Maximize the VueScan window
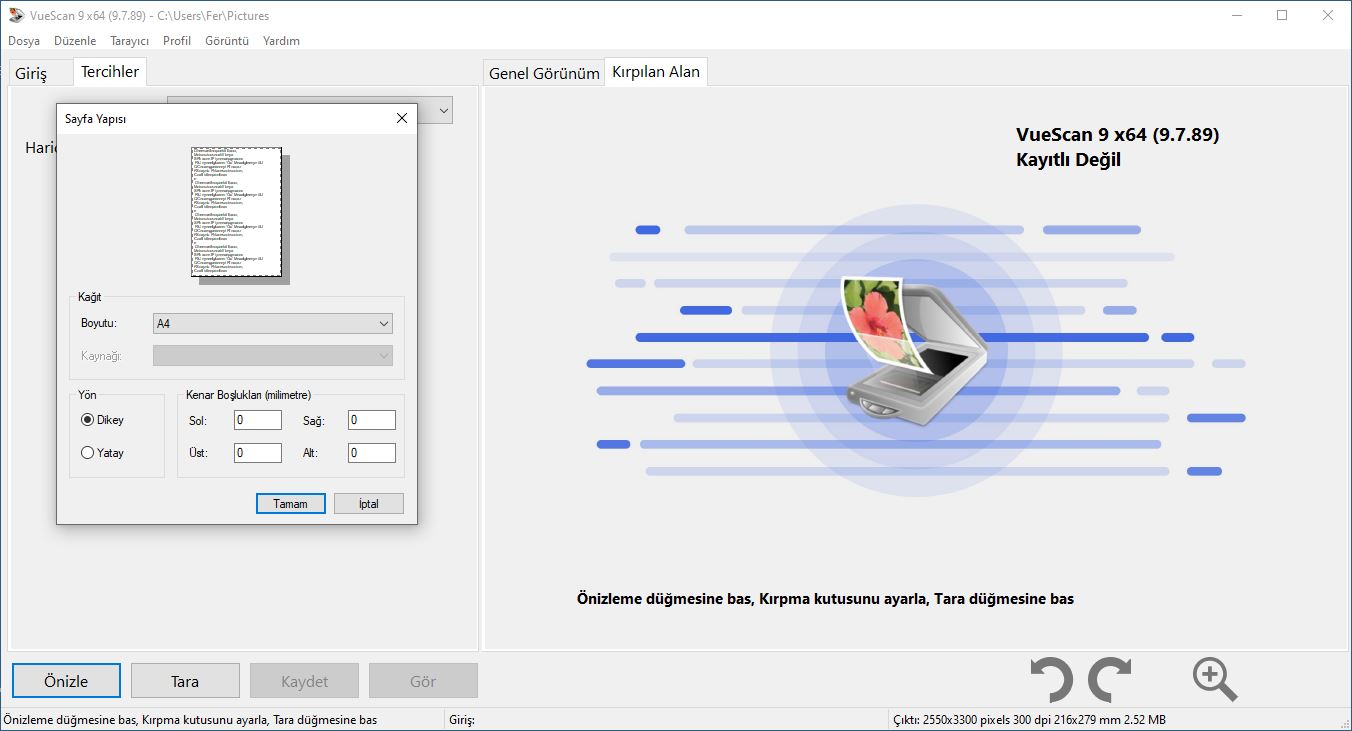The image size is (1352, 731). click(x=1282, y=15)
